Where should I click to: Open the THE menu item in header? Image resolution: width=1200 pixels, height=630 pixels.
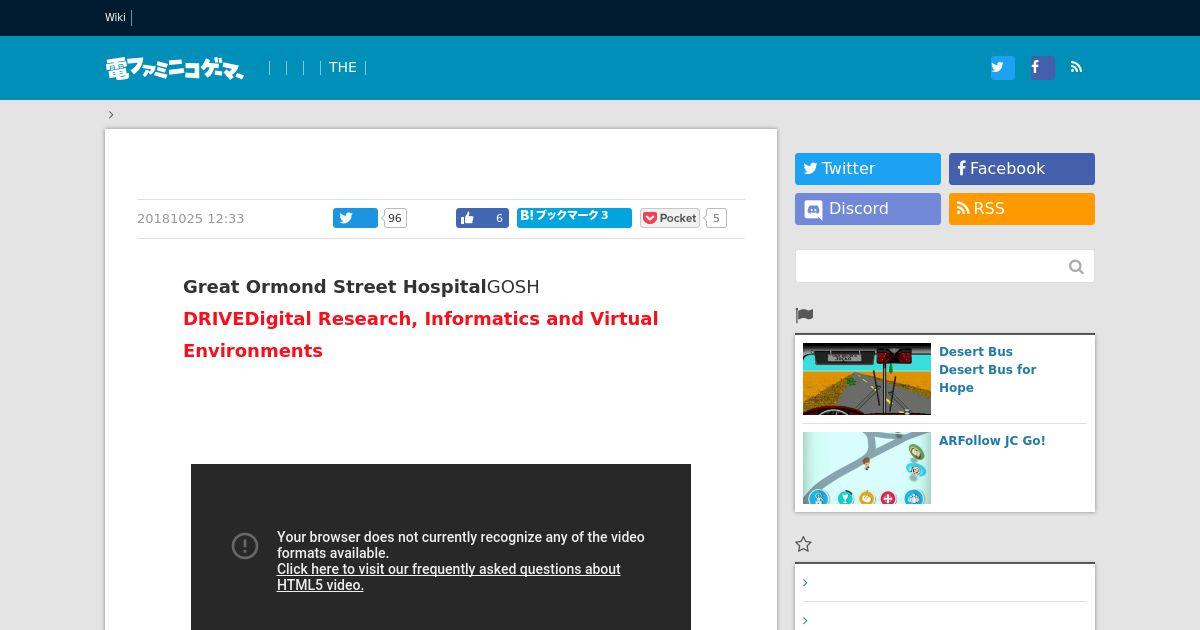coord(342,67)
